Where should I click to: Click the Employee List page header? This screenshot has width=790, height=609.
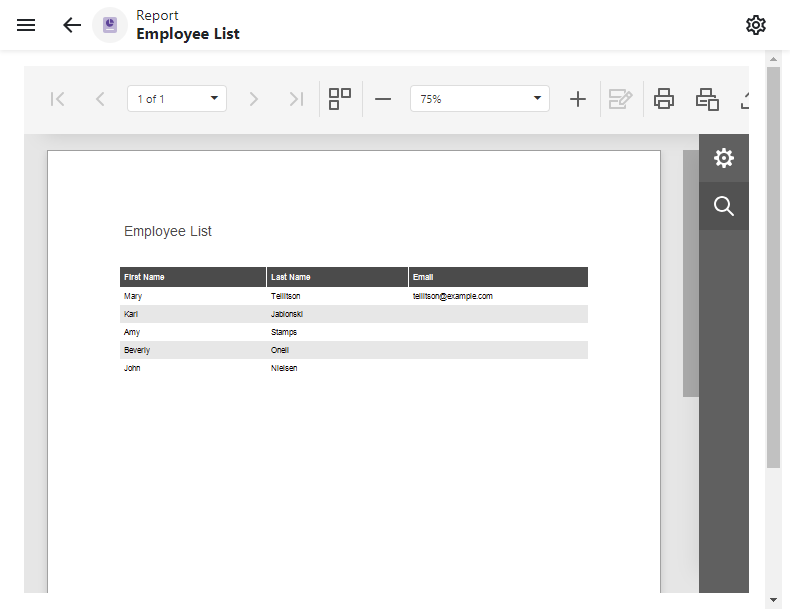(188, 34)
